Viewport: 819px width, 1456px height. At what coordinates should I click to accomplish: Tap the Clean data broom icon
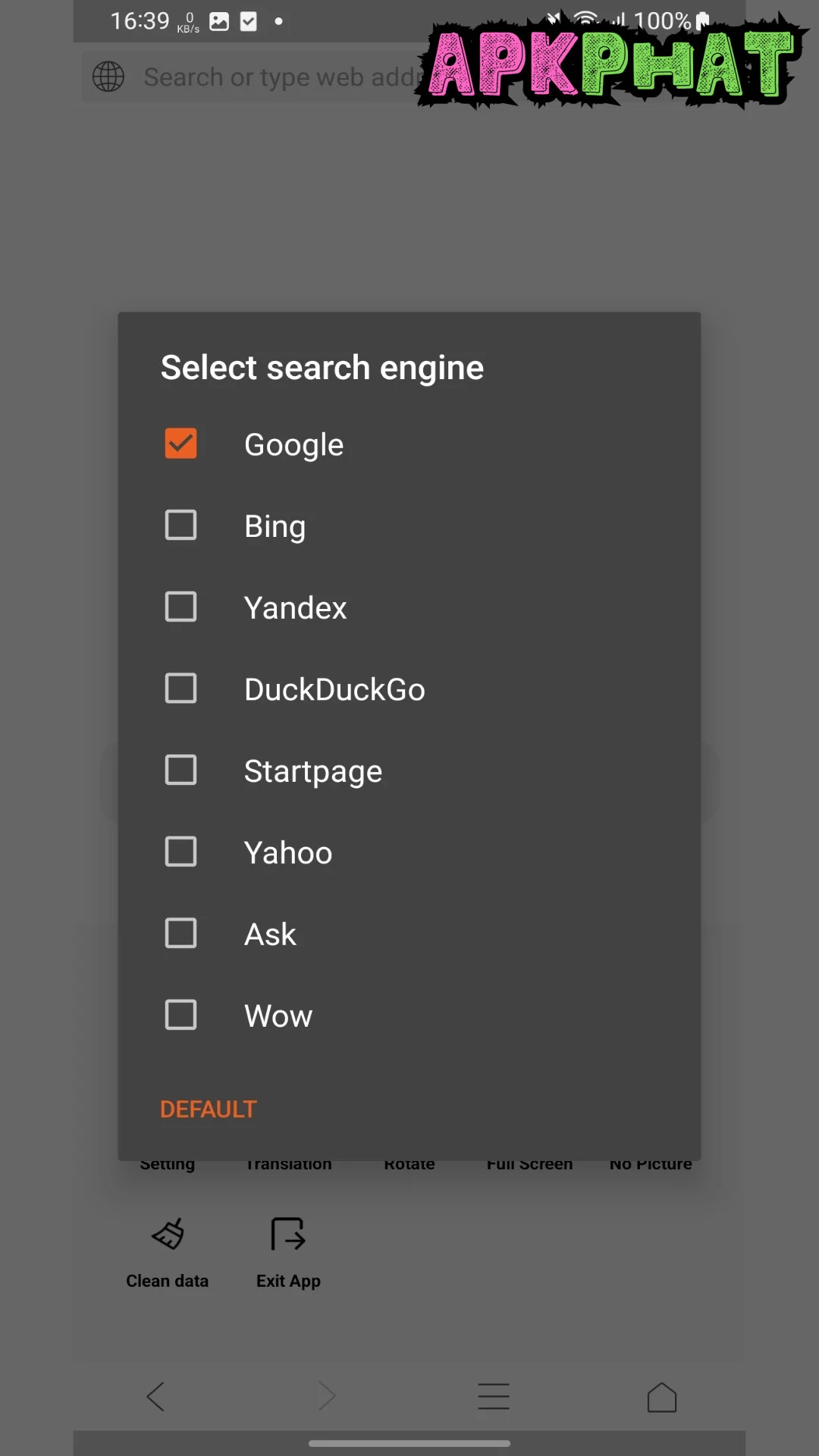(x=168, y=1234)
